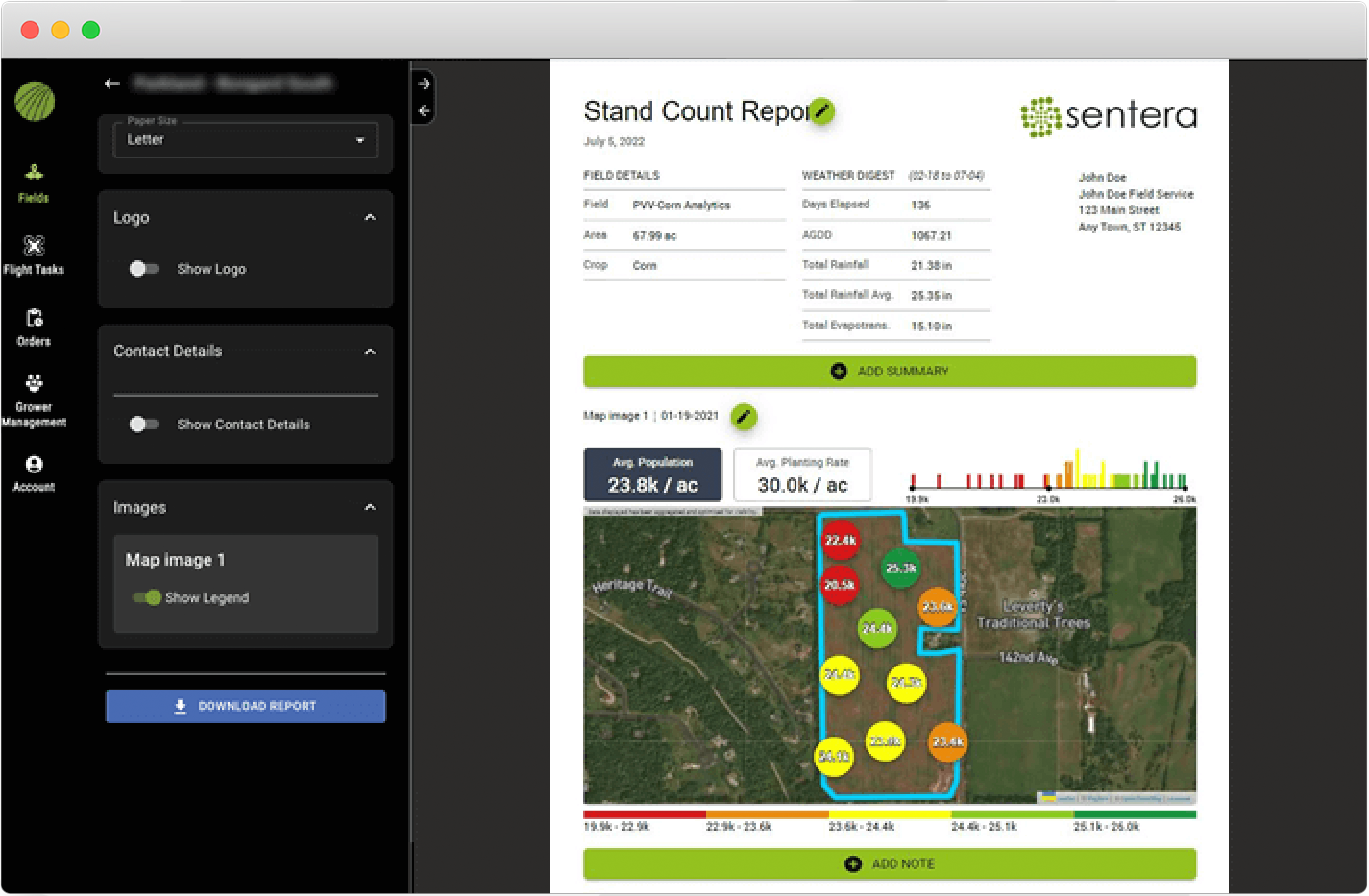Click the Add Summary button
The width and height of the screenshot is (1369, 896).
tap(890, 372)
